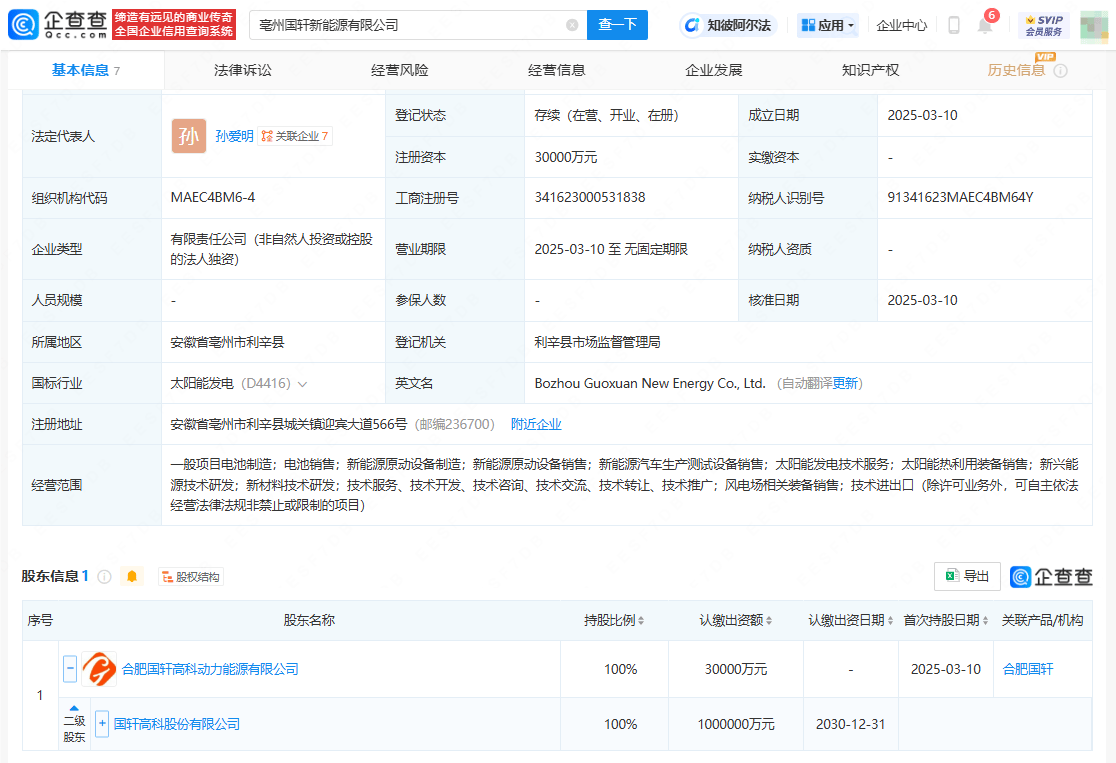Click the Qcc.com logo icon
The image size is (1116, 763).
pyautogui.click(x=23, y=25)
